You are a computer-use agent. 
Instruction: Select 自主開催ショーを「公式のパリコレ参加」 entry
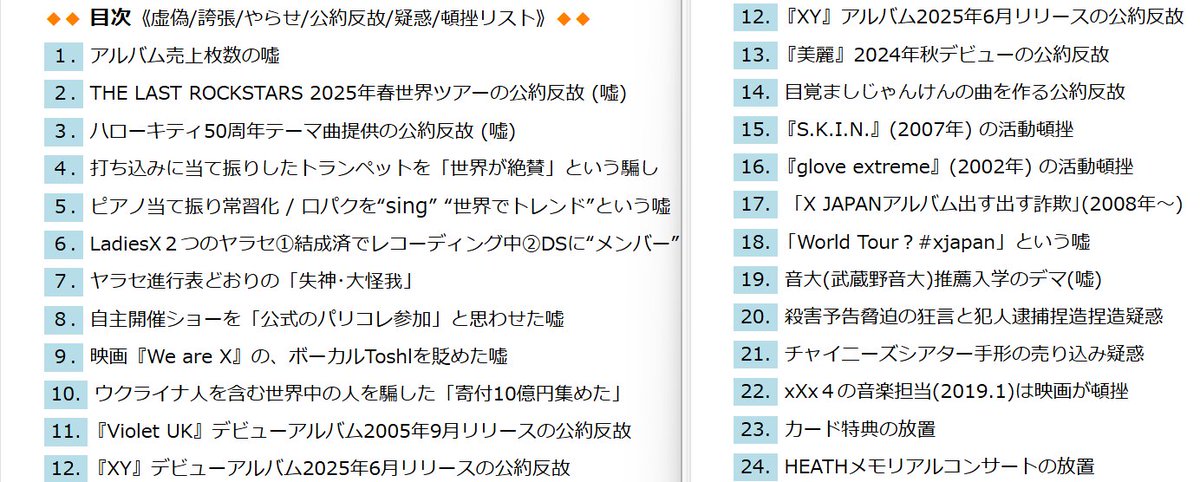(327, 319)
